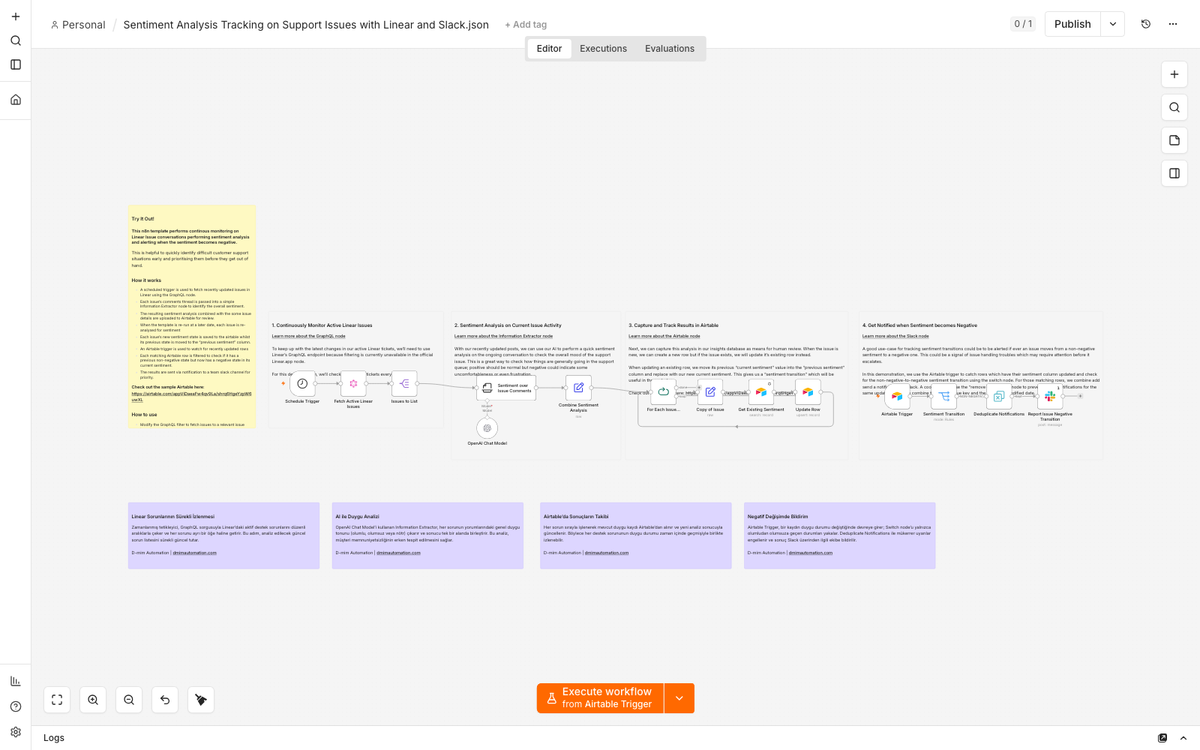This screenshot has width=1200, height=750.
Task: Select the Schedule Trigger node
Action: 302,384
